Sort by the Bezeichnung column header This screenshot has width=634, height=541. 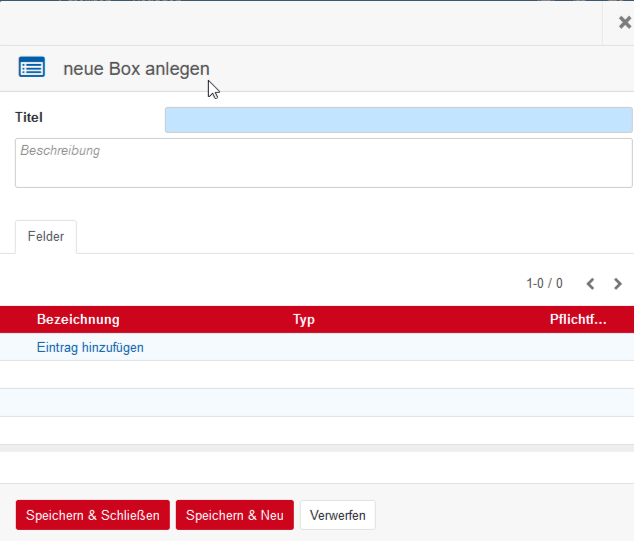[78, 320]
